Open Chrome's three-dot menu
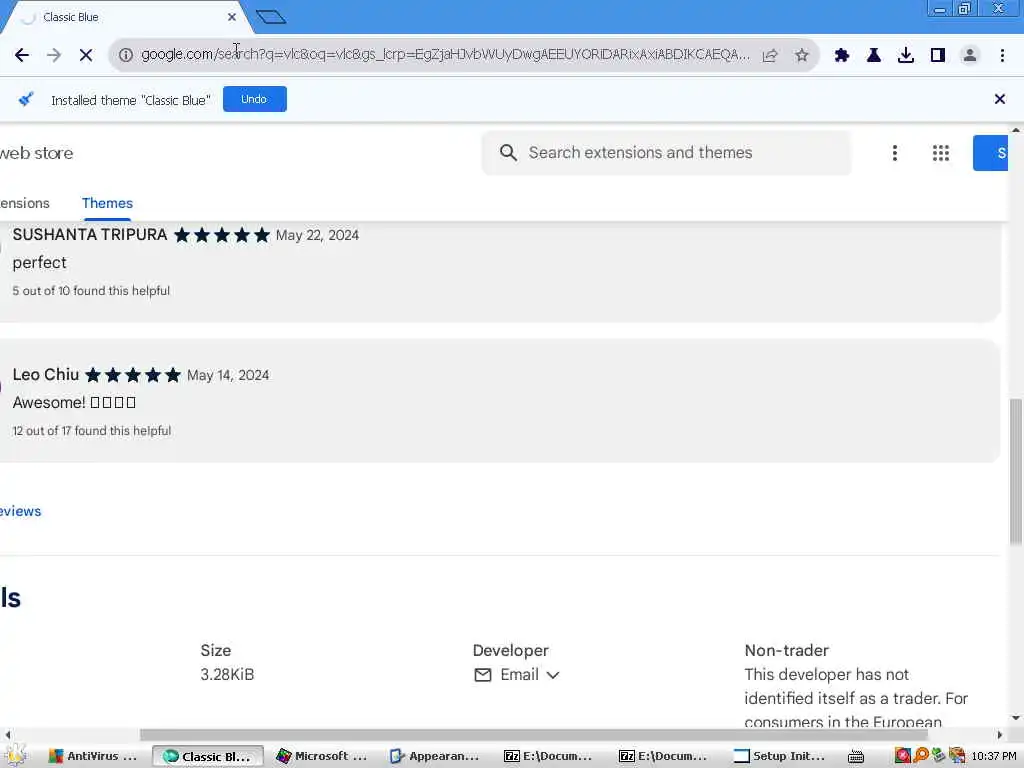The height and width of the screenshot is (768, 1024). 1002,55
